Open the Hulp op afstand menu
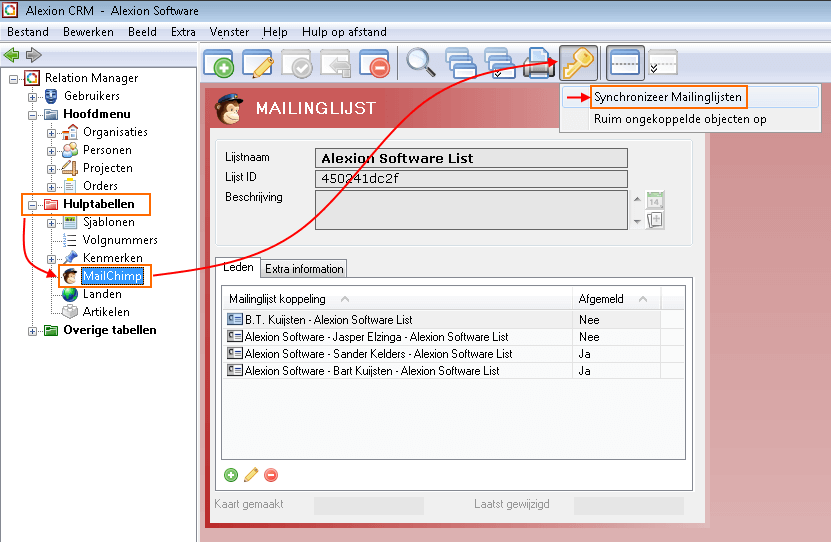This screenshot has width=831, height=542. pos(344,32)
